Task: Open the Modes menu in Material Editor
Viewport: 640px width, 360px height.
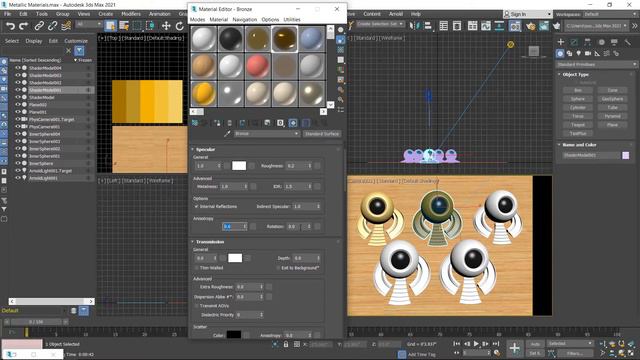Action: tap(198, 20)
